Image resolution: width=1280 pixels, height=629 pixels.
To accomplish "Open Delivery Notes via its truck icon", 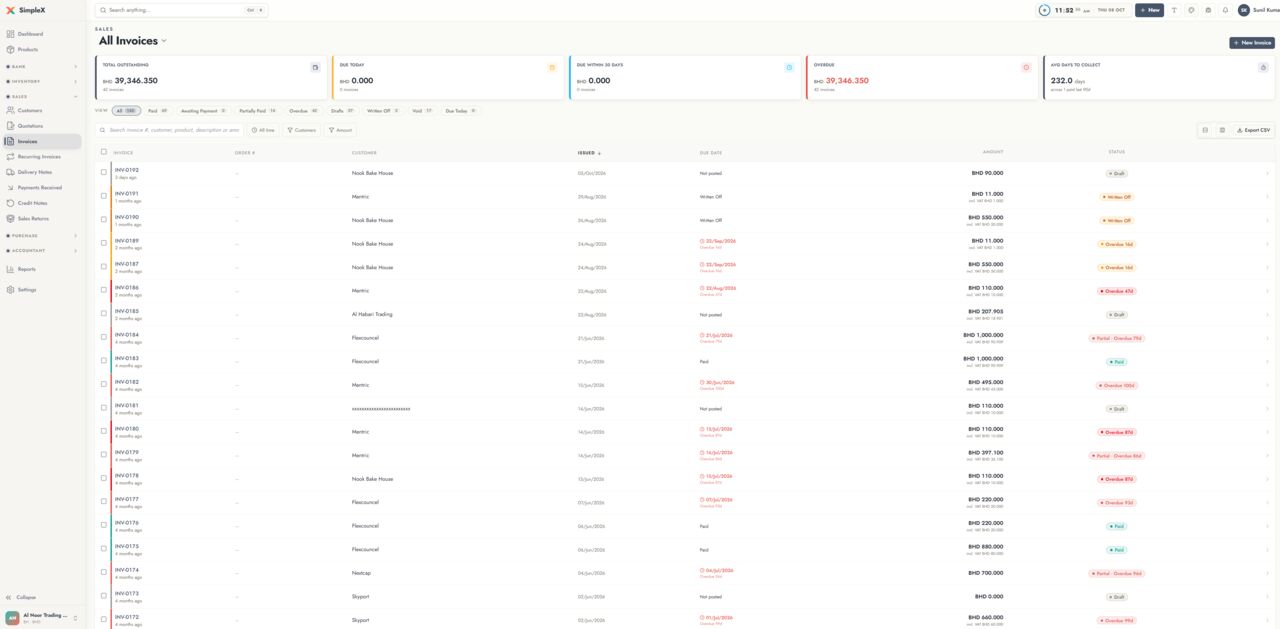I will [11, 172].
